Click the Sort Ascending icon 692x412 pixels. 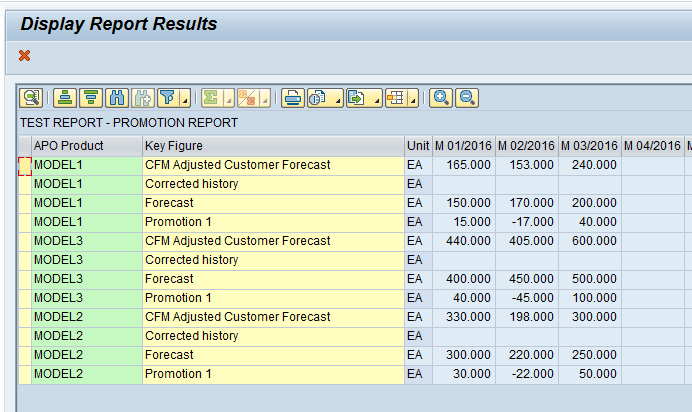pyautogui.click(x=65, y=98)
